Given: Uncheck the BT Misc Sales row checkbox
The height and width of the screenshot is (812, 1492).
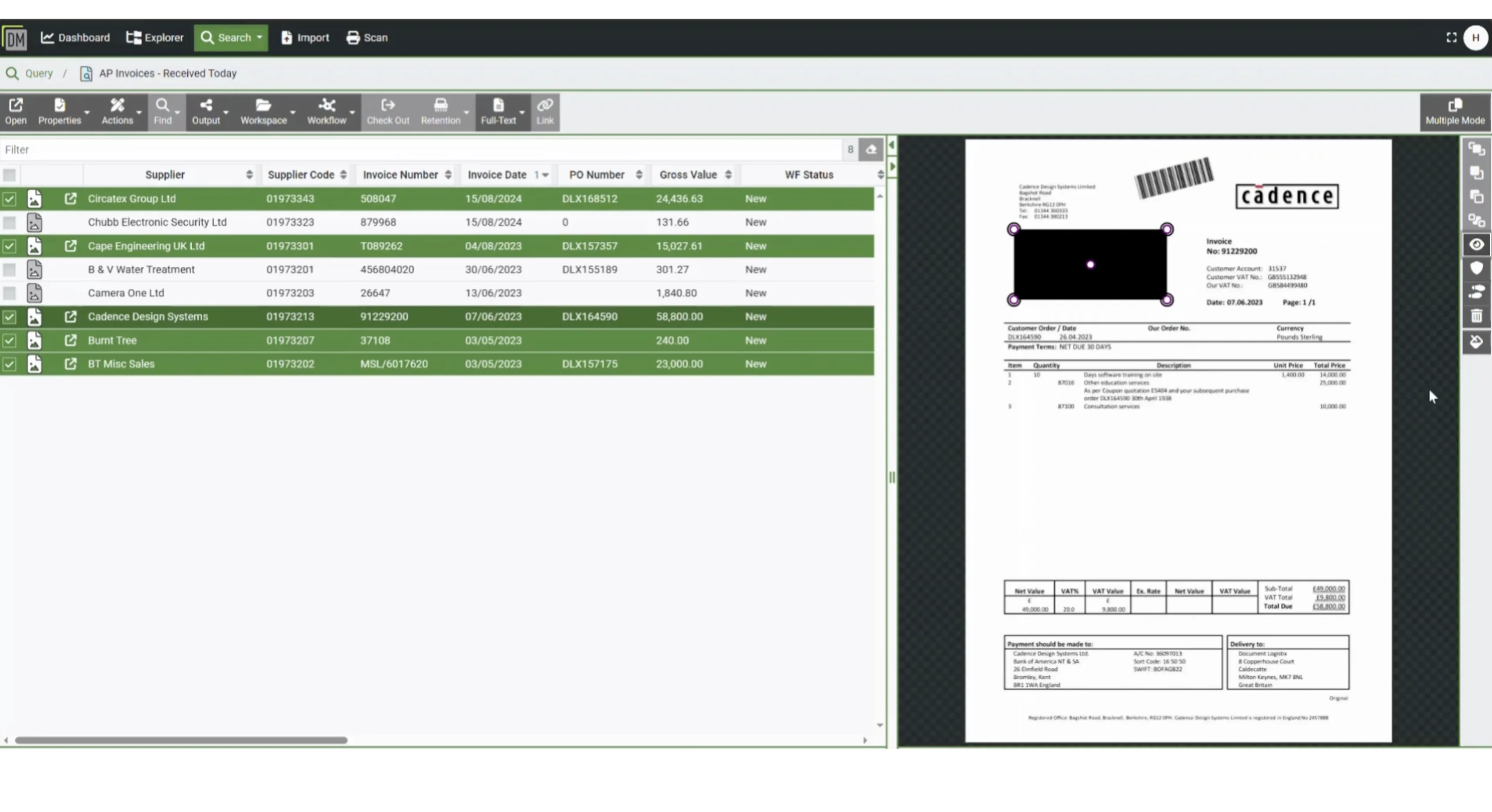Looking at the screenshot, I should (9, 364).
